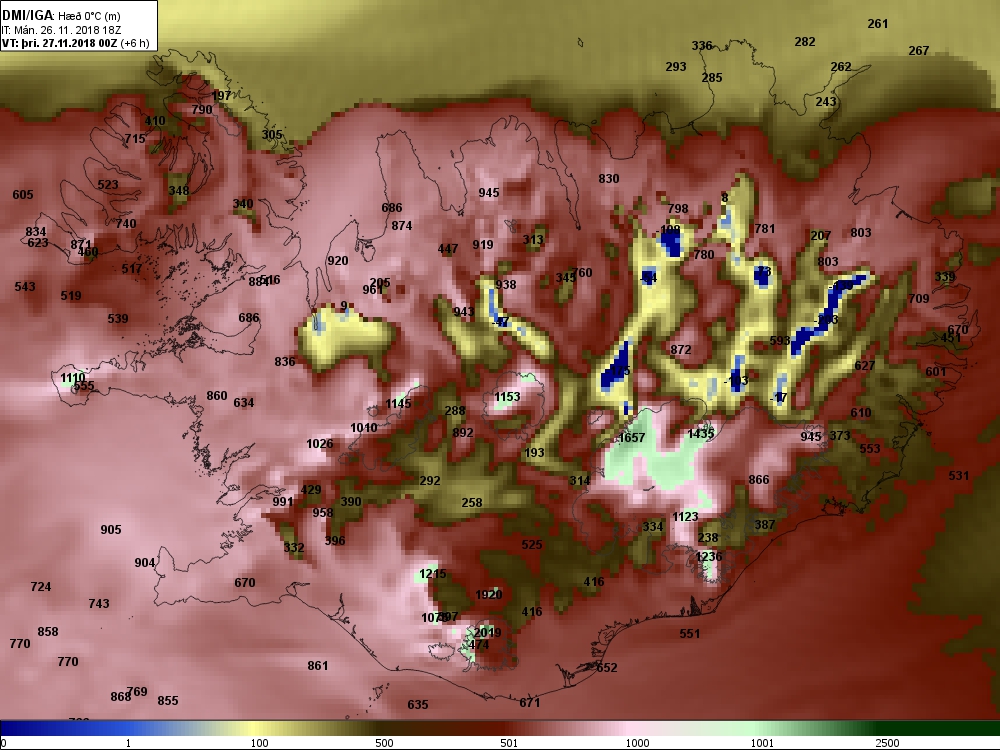
Task: Click the 387 value in the southeast
Action: pyautogui.click(x=765, y=525)
